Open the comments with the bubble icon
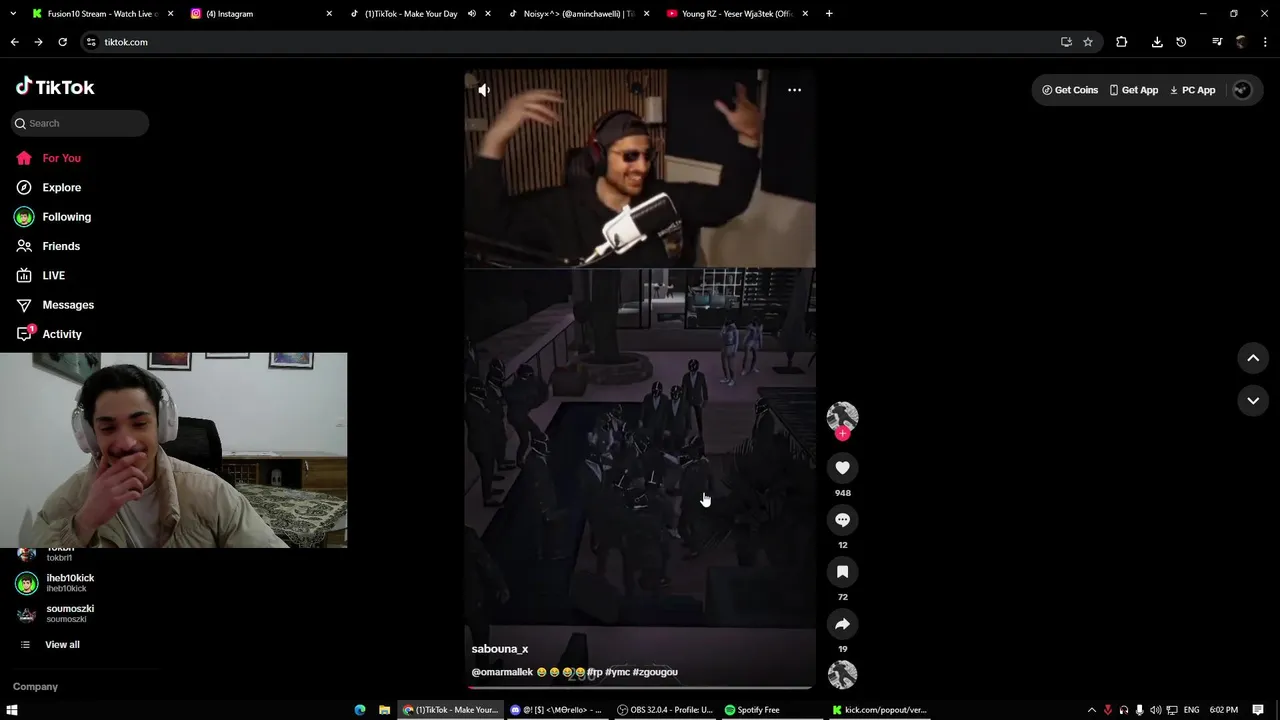This screenshot has width=1280, height=720. tap(842, 520)
